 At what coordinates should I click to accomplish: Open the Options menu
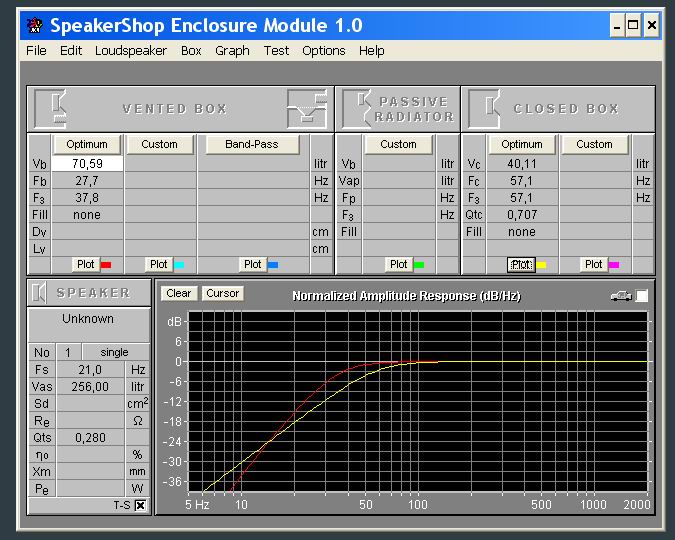324,50
